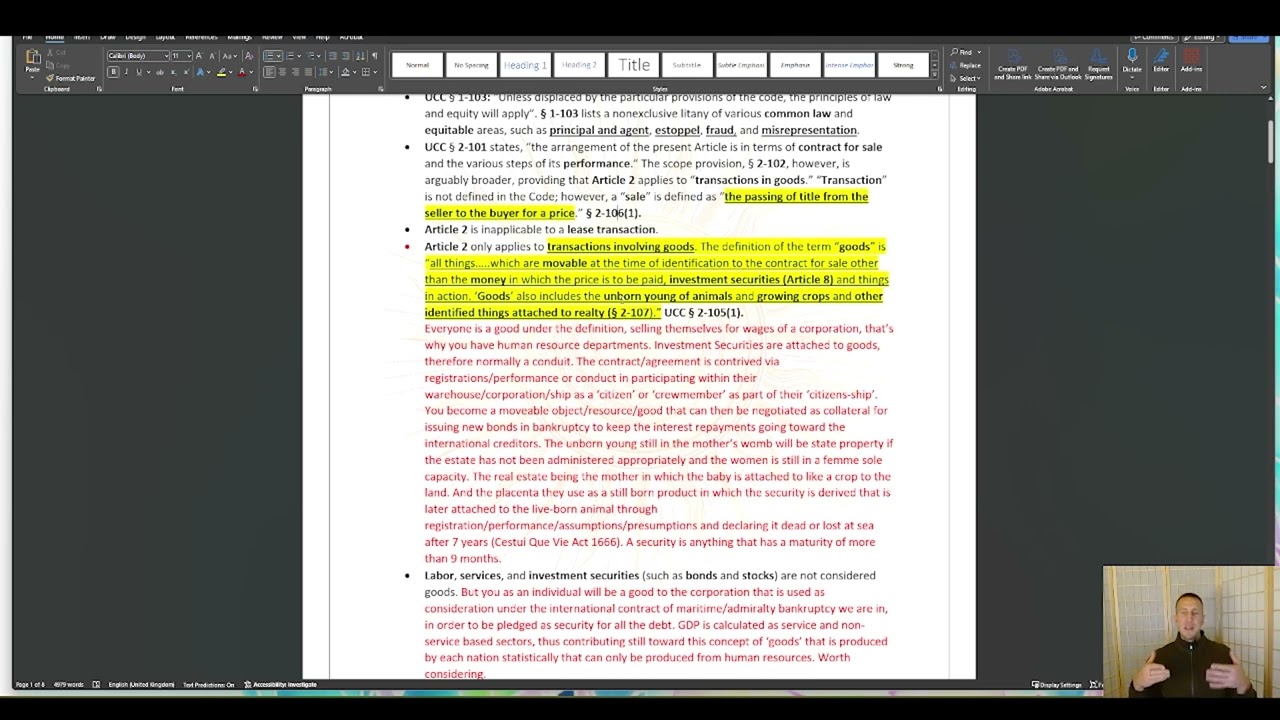1280x720 pixels.
Task: Open the Change Case dropdown
Action: pos(229,56)
